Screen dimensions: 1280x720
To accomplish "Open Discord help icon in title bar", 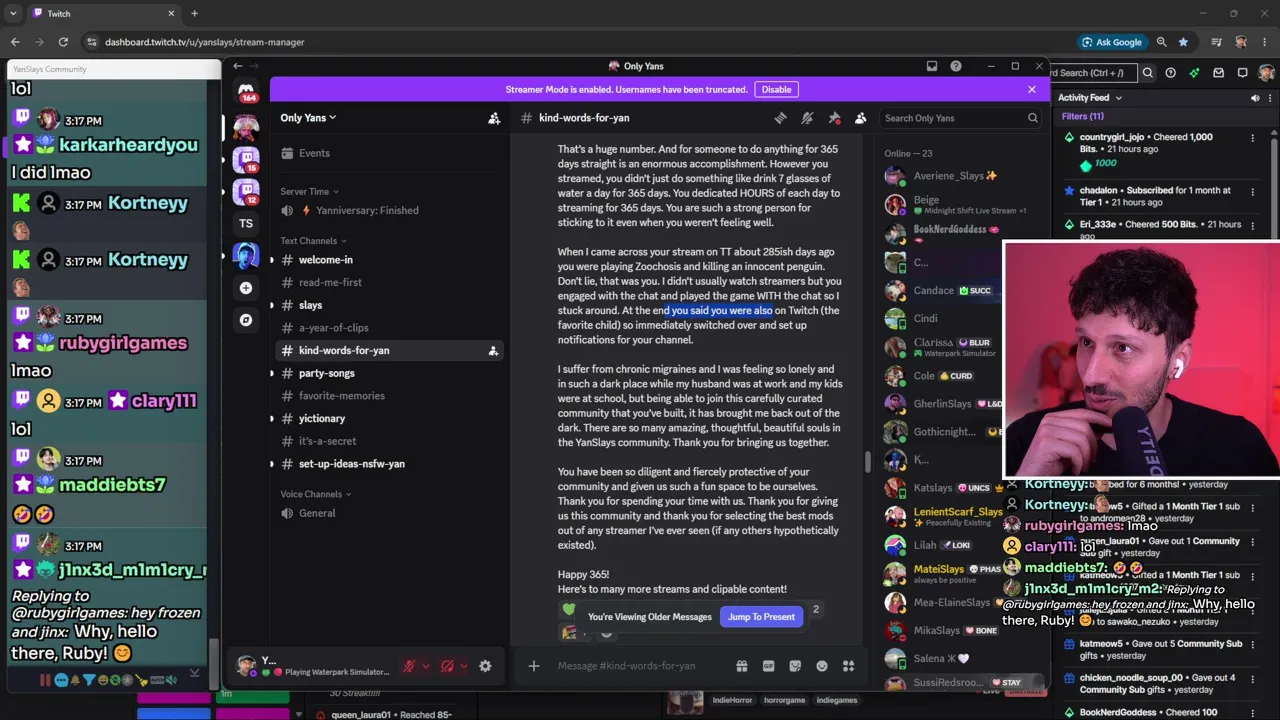I will 956,66.
